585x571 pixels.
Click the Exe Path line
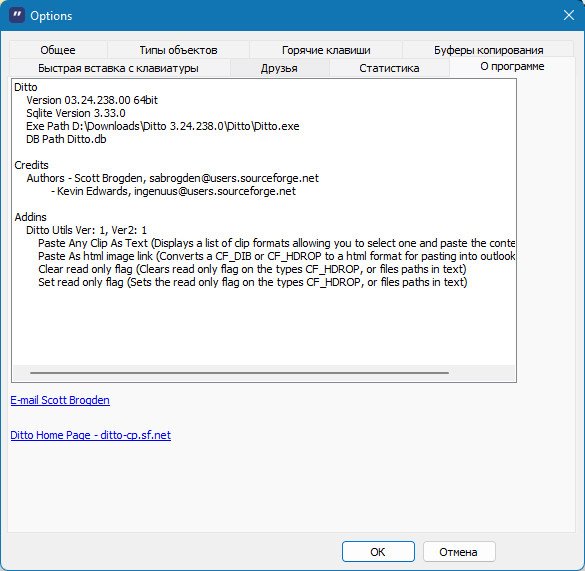163,126
